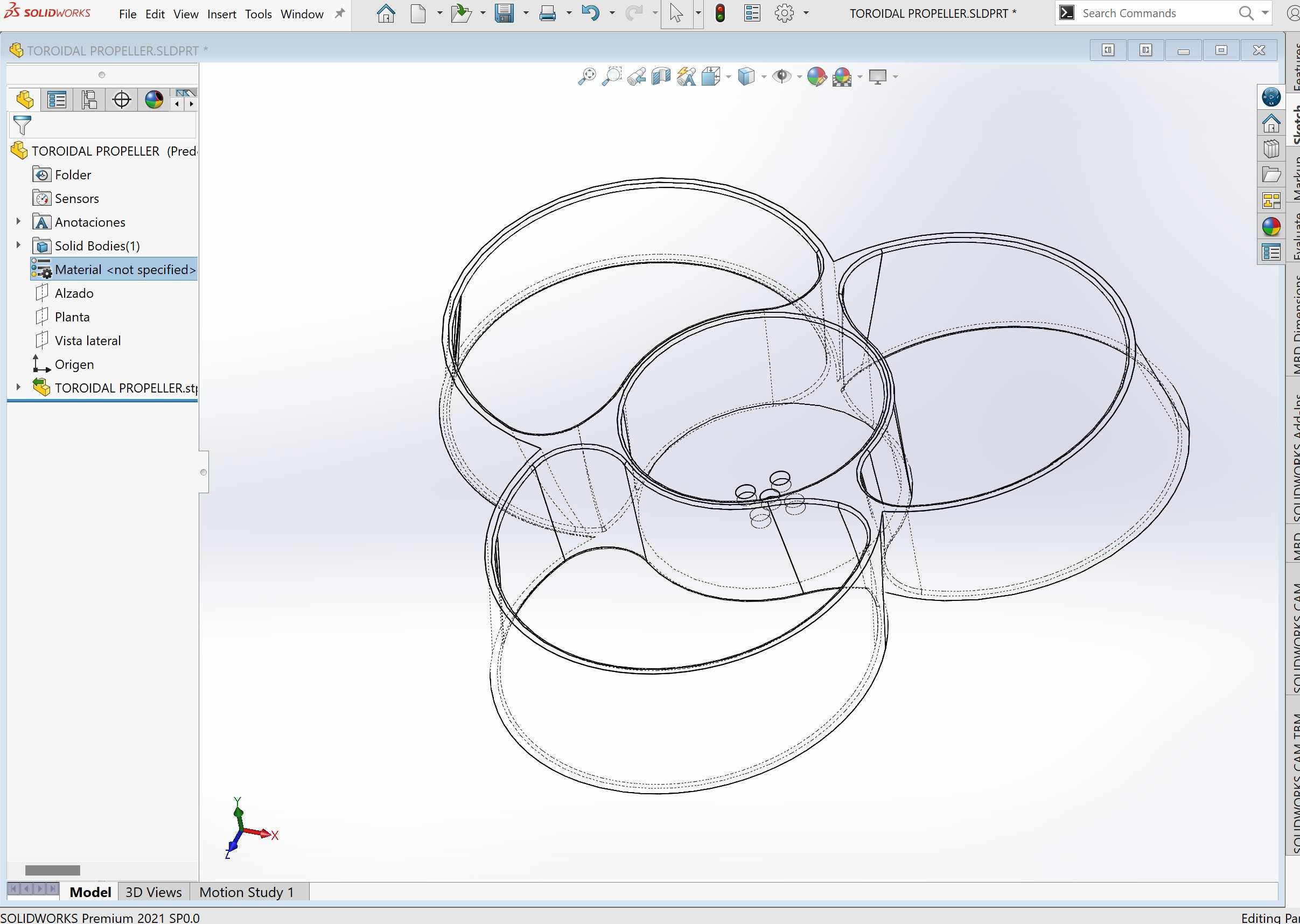Open the Window menu
The image size is (1300, 924).
[302, 14]
